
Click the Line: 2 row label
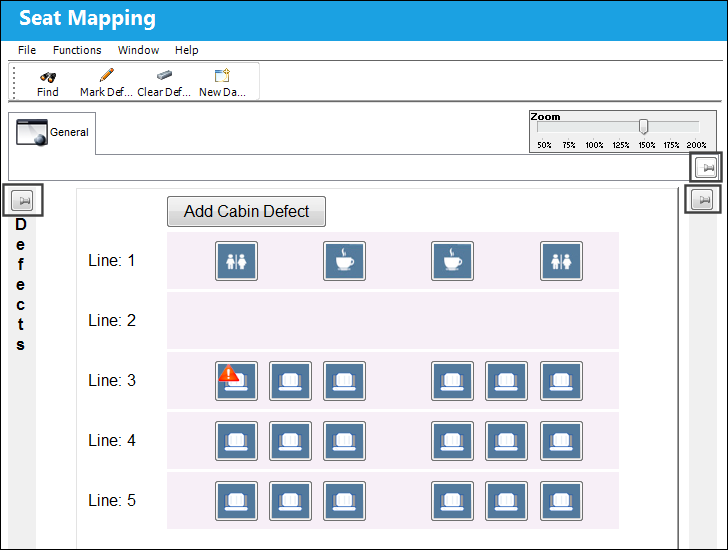(112, 320)
